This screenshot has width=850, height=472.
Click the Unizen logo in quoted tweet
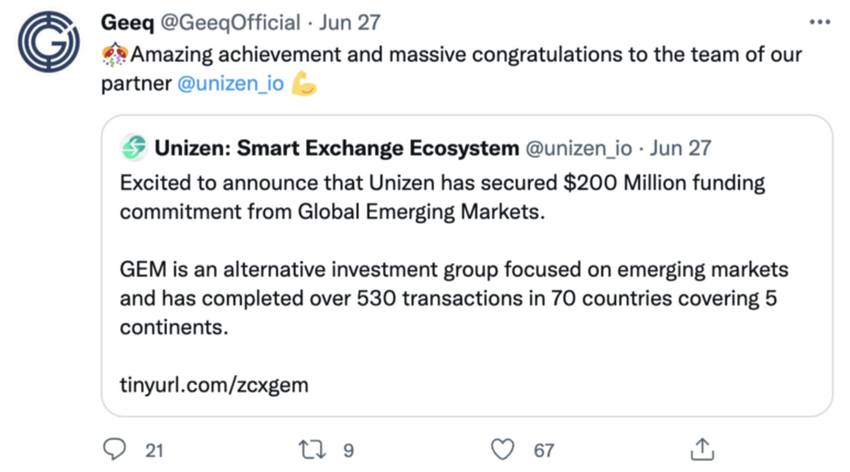[x=133, y=148]
